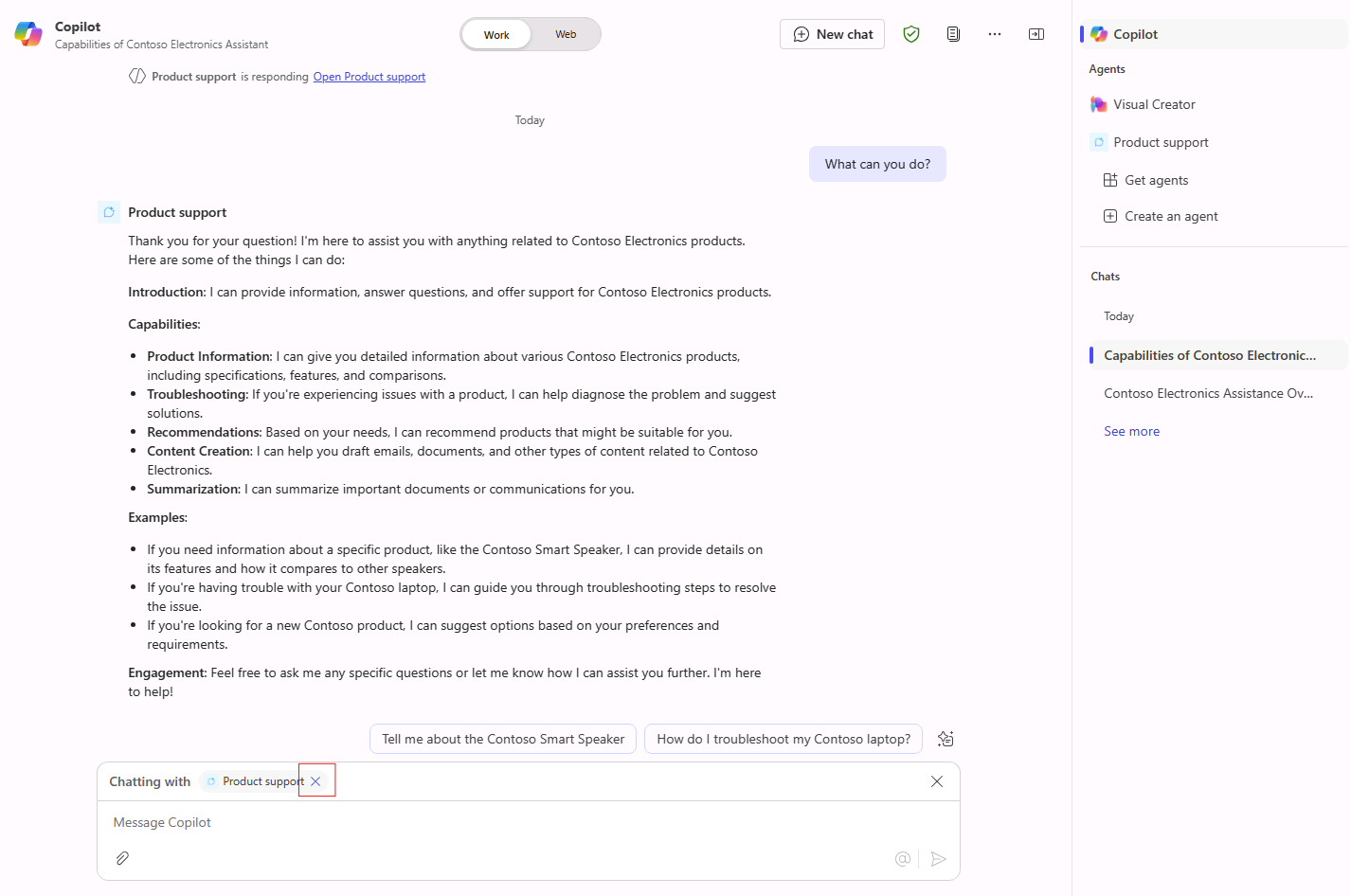
Task: Choose 'Tell me about the Contoso Smart Speaker'
Action: click(503, 739)
